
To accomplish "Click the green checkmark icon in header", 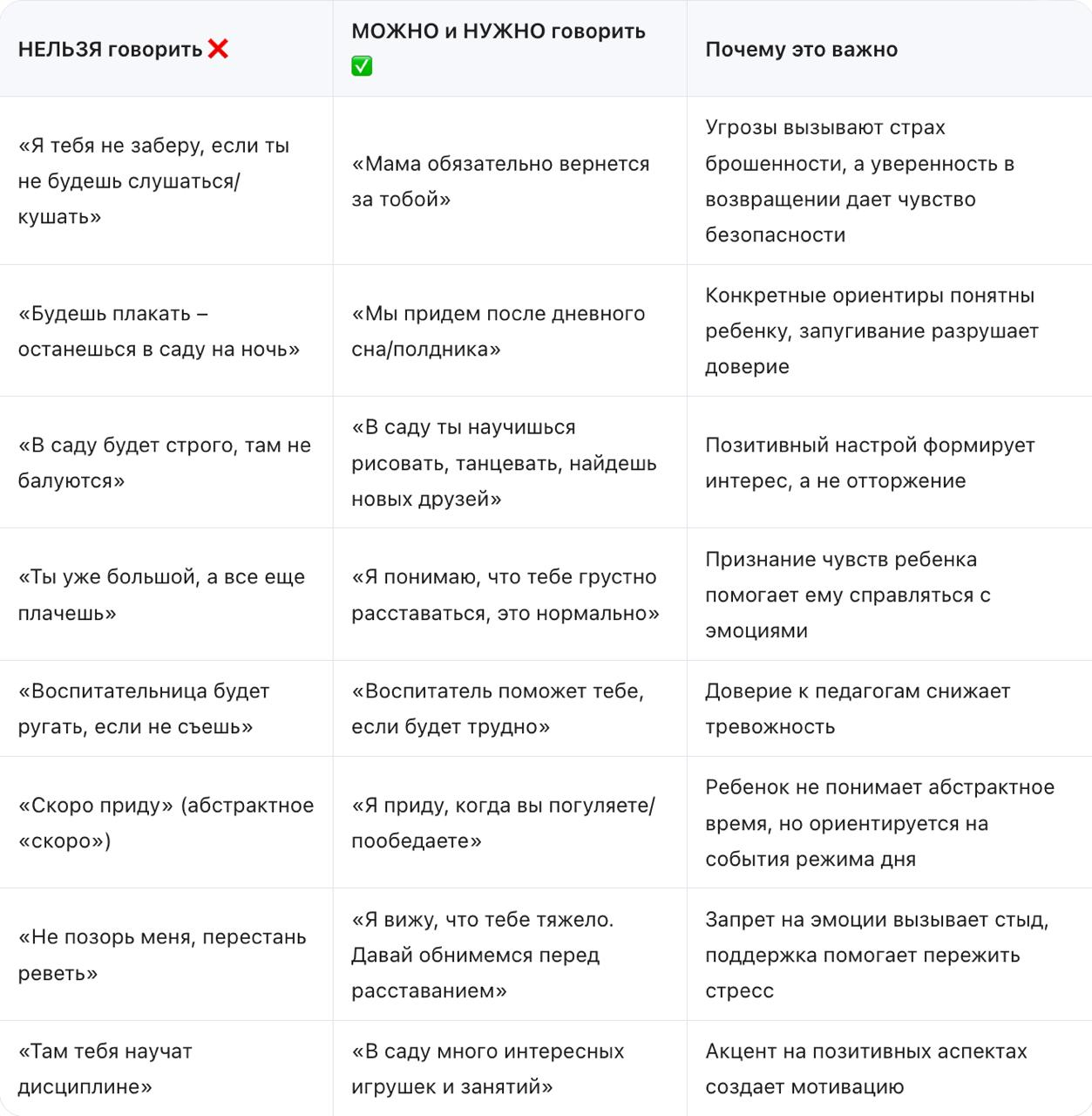I will pyautogui.click(x=362, y=66).
